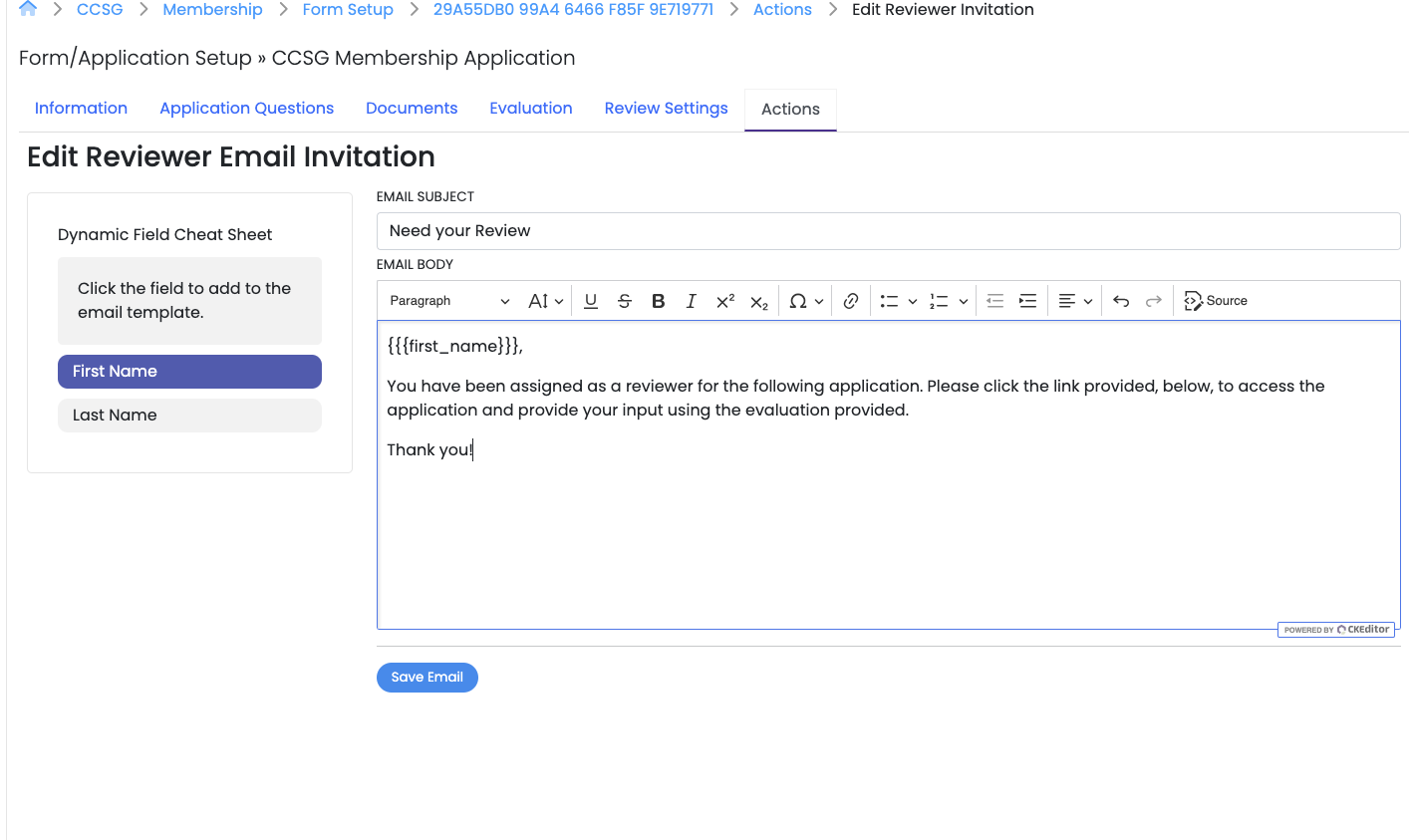Apply superscript formatting
The height and width of the screenshot is (840, 1415).
pos(725,301)
